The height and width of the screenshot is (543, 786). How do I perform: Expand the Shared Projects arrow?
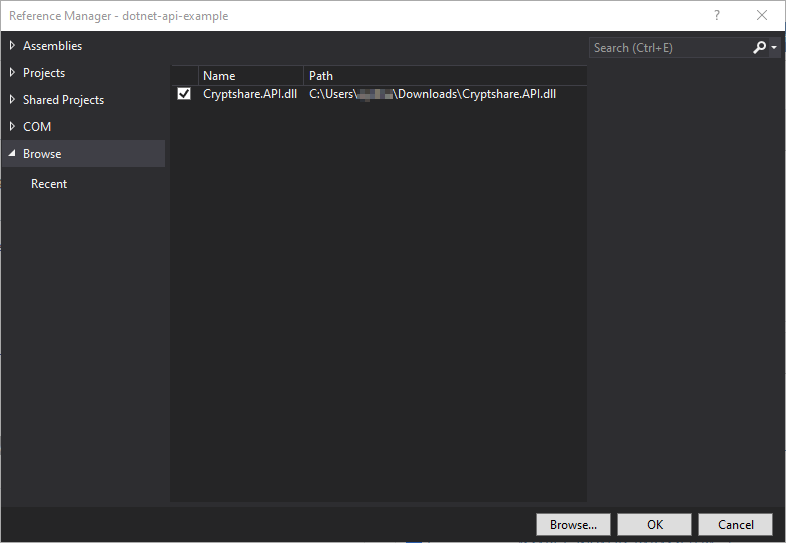pyautogui.click(x=12, y=100)
